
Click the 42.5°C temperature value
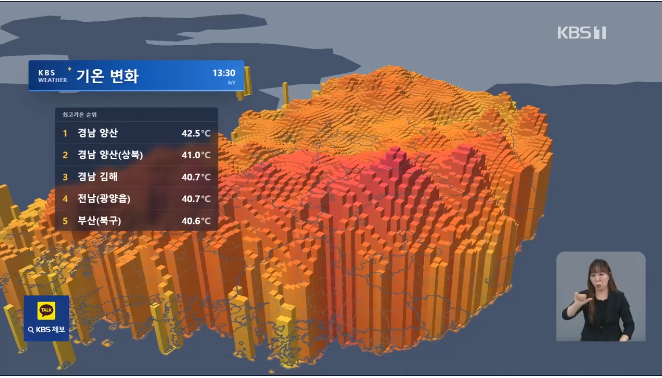click(196, 133)
